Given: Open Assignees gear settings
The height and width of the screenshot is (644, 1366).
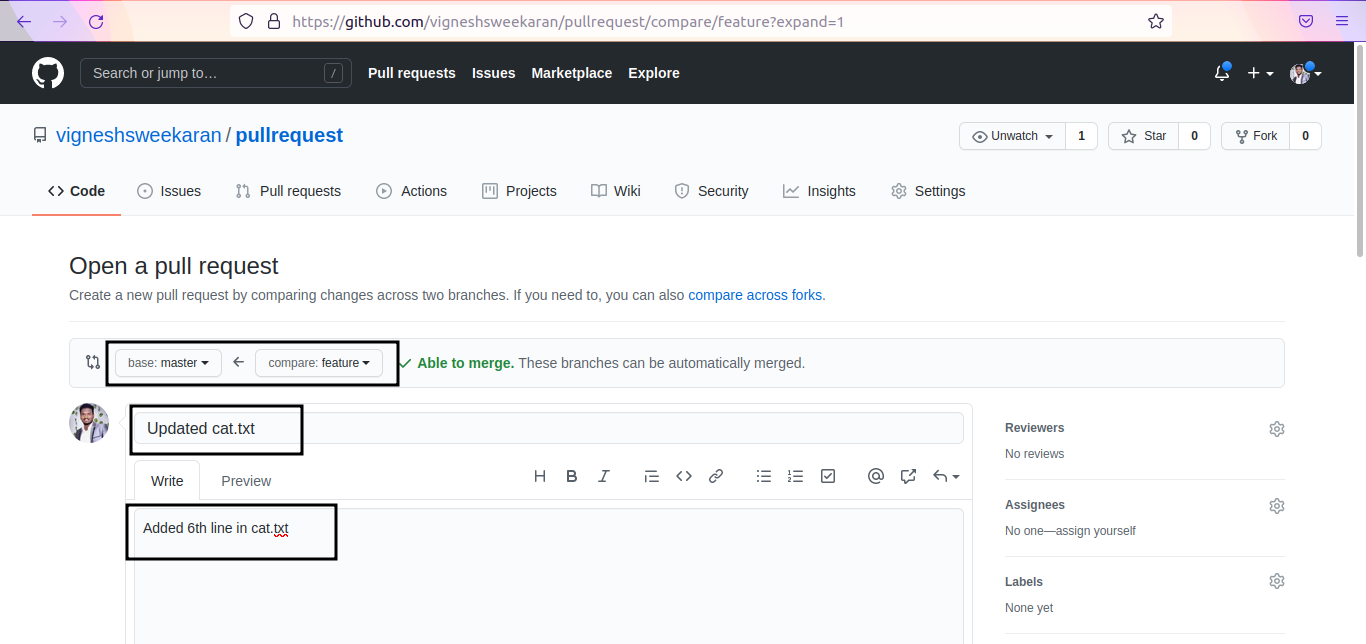Looking at the screenshot, I should tap(1277, 506).
